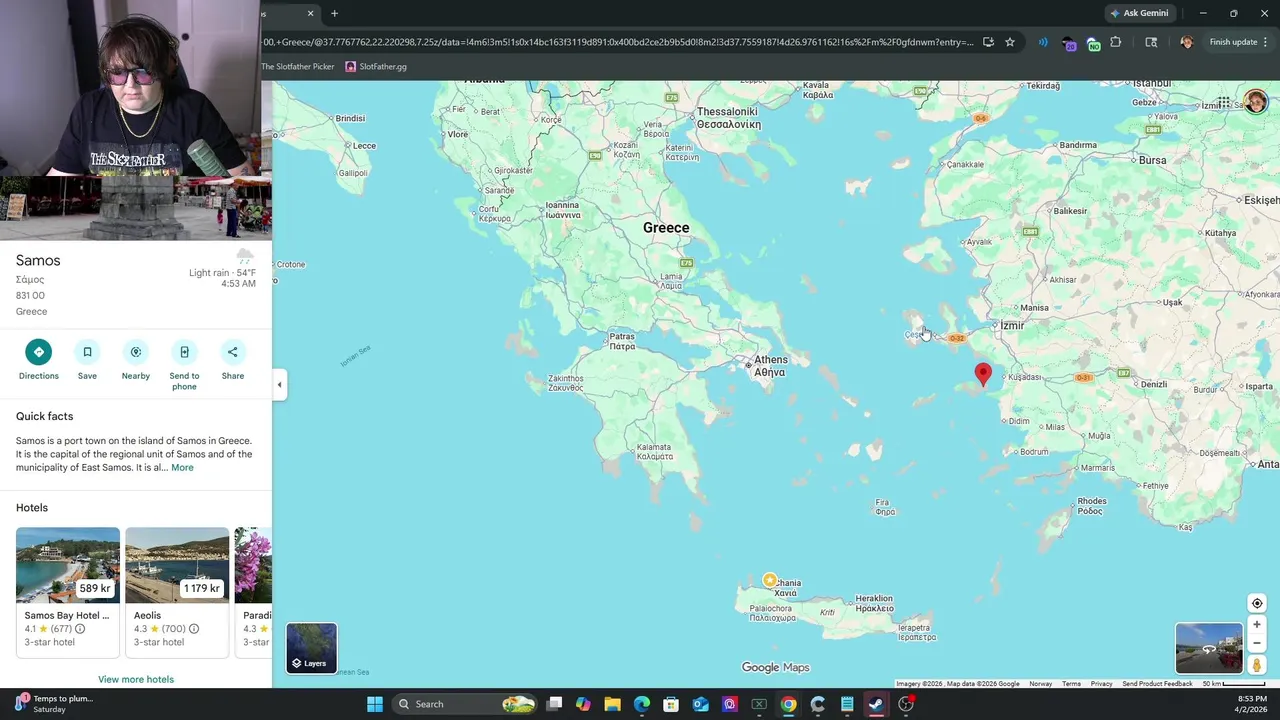The image size is (1280, 720).
Task: Open the Google account avatar on map
Action: tap(1256, 101)
